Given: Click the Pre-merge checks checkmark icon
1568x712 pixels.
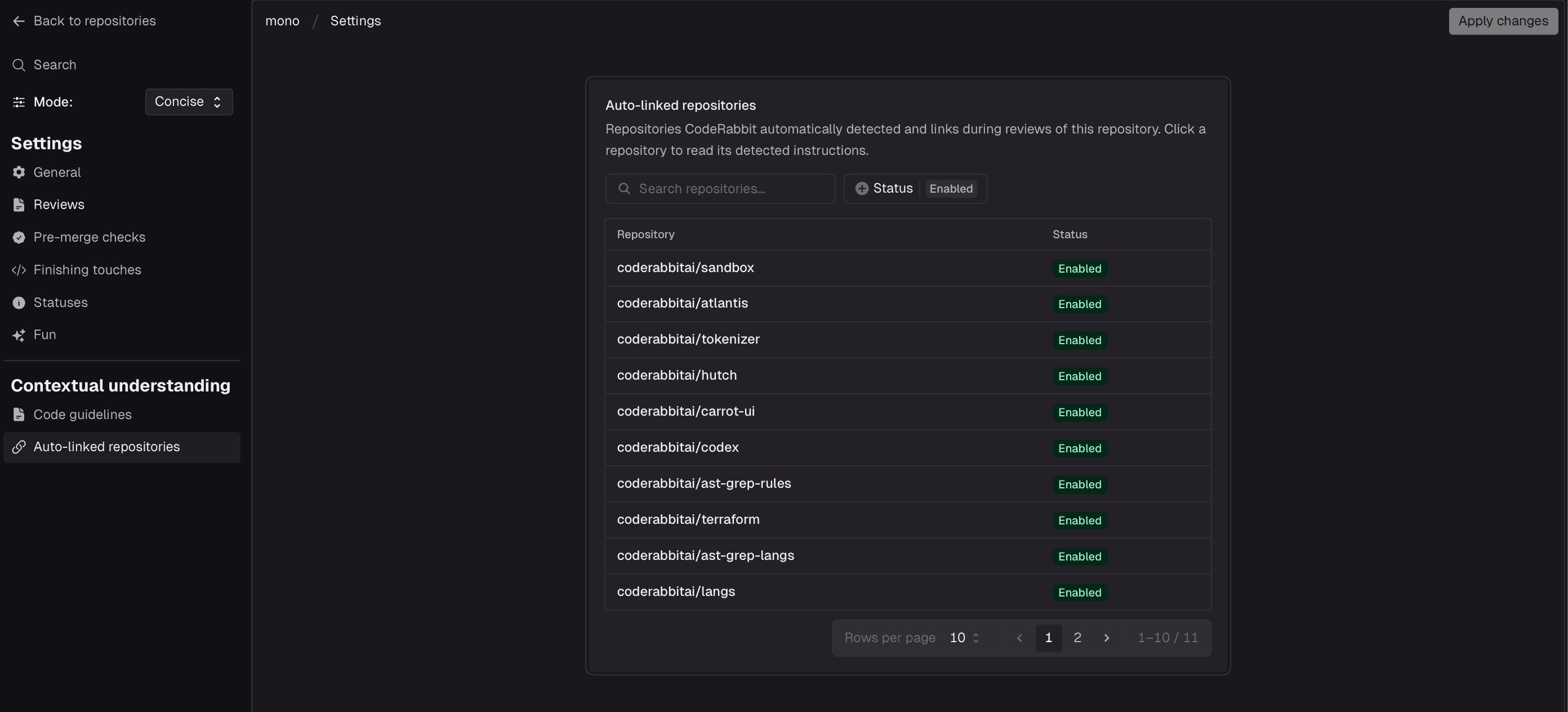Looking at the screenshot, I should 19,237.
